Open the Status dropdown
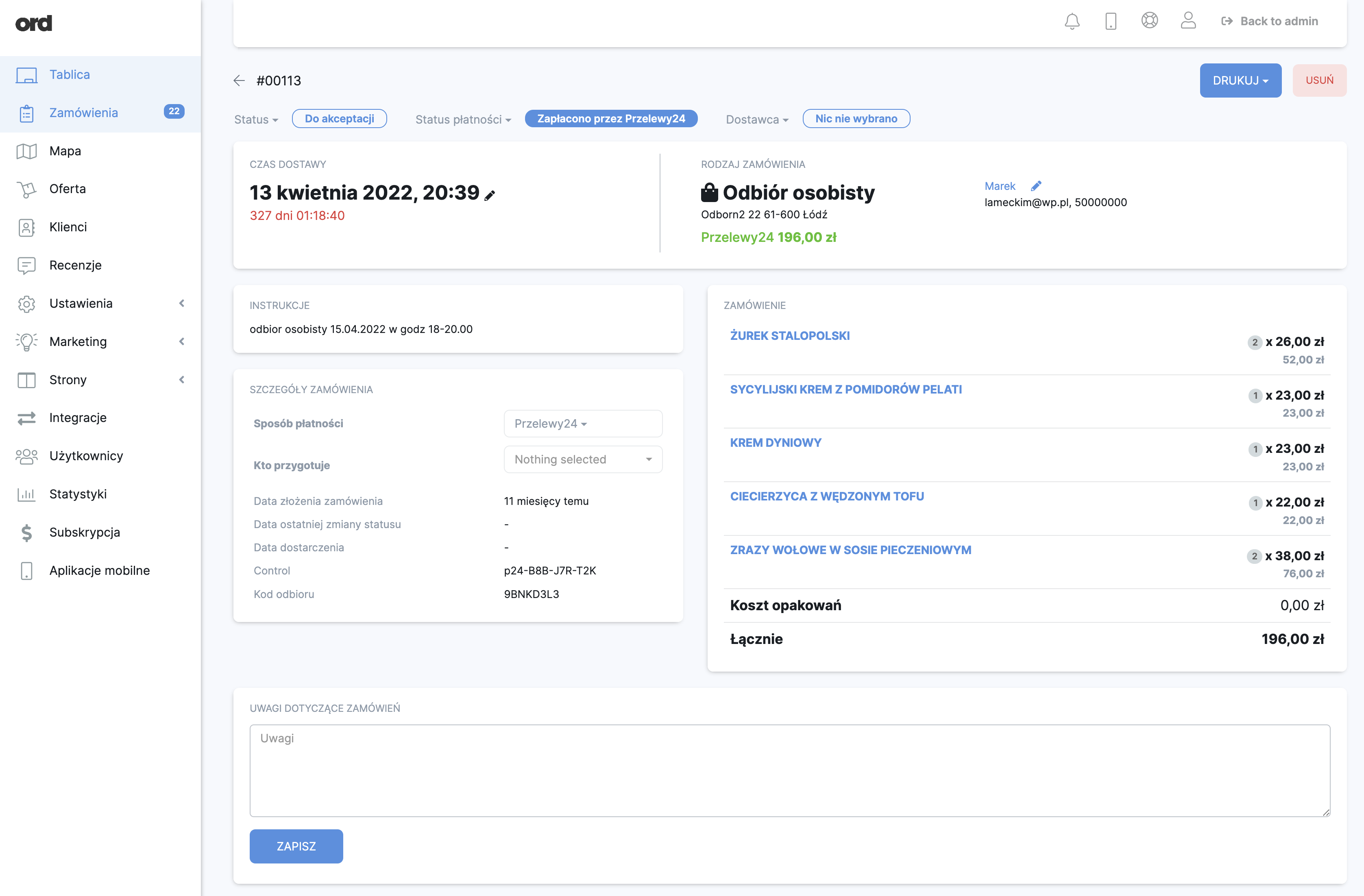1364x896 pixels. pyautogui.click(x=256, y=119)
